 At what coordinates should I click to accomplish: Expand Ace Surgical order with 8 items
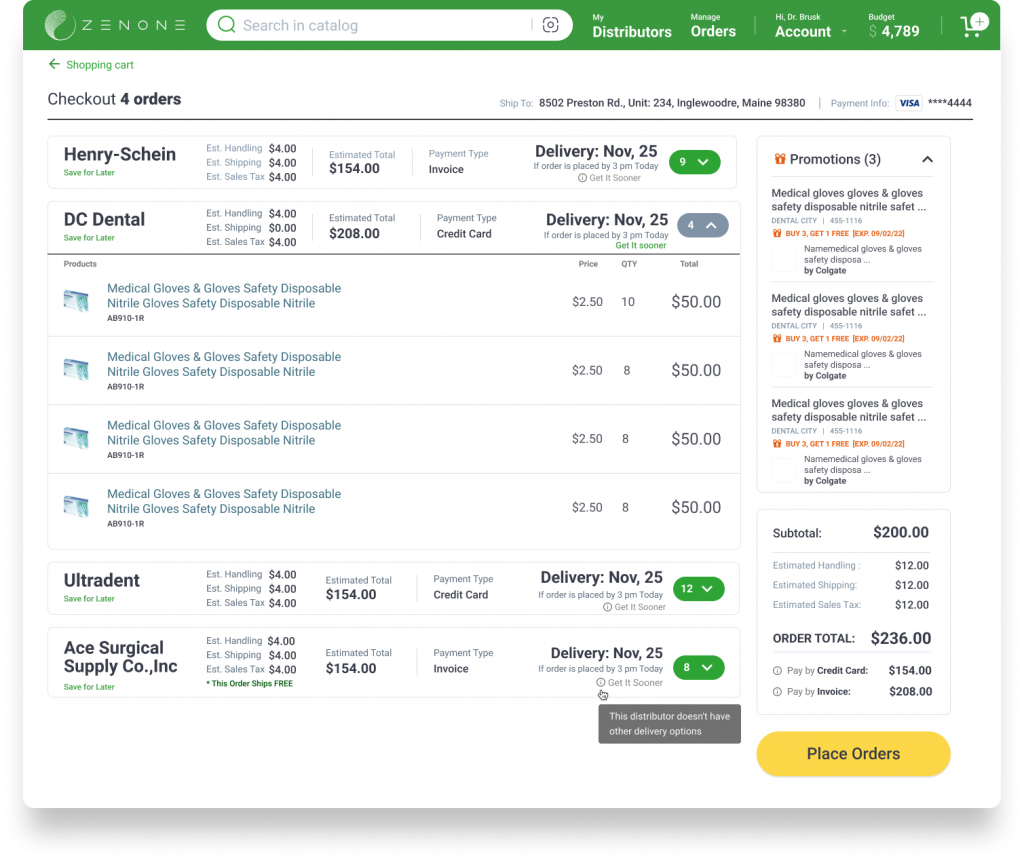tap(697, 667)
